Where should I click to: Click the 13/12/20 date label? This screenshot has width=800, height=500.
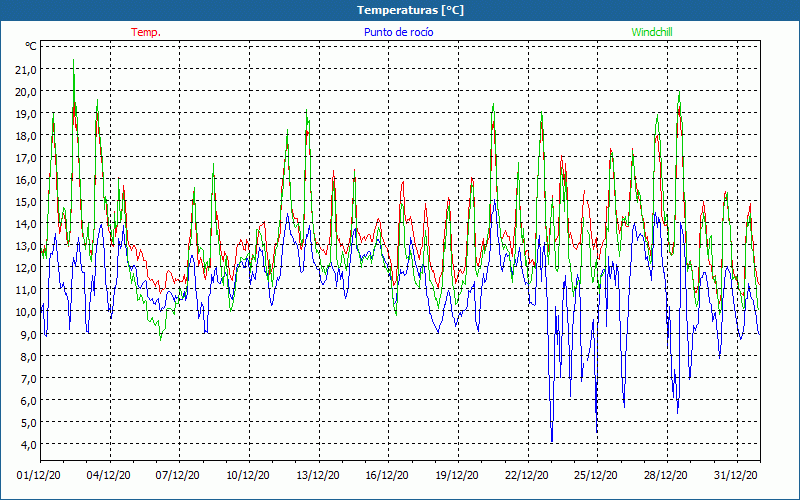click(x=318, y=476)
